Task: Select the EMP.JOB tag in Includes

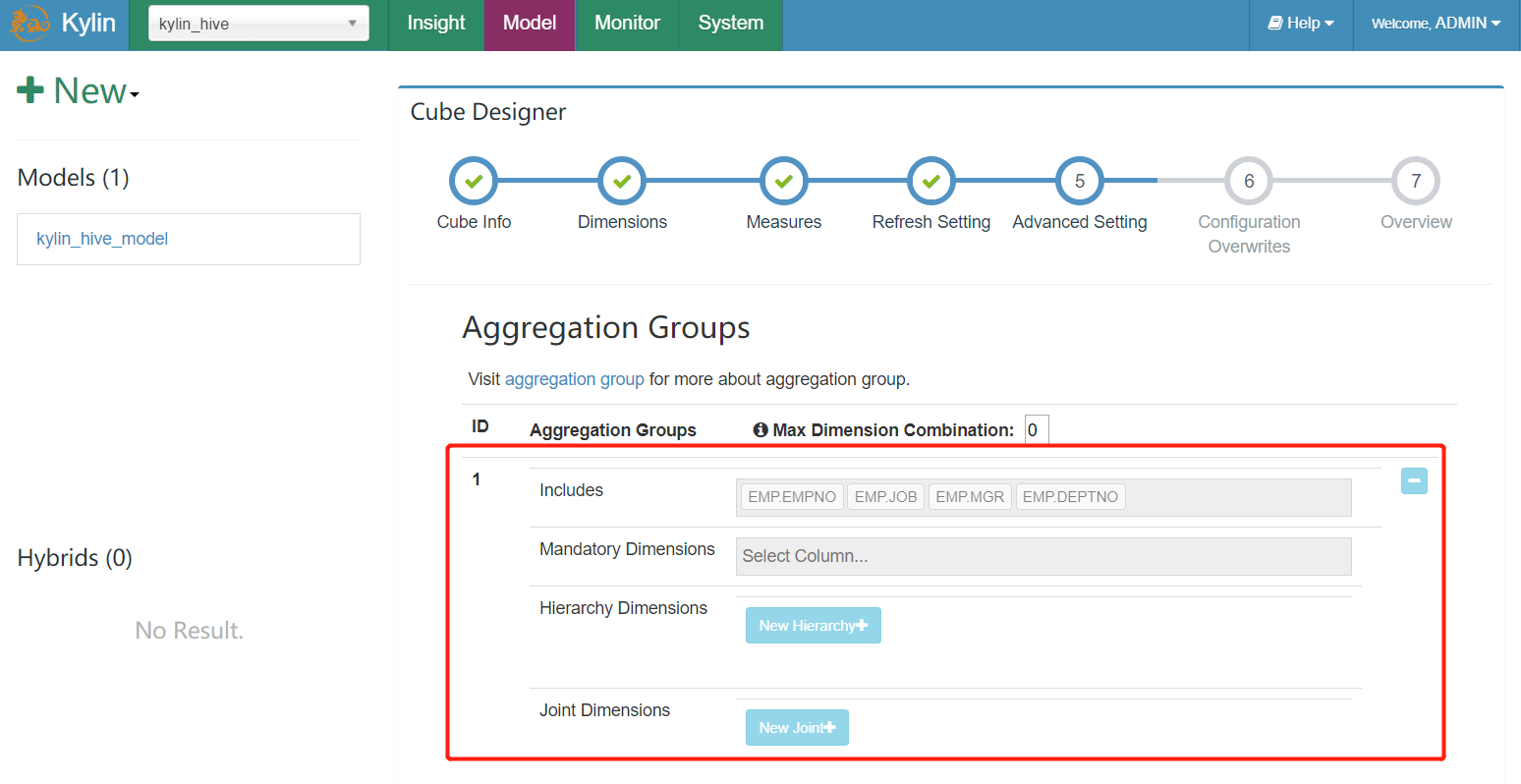Action: click(x=885, y=497)
